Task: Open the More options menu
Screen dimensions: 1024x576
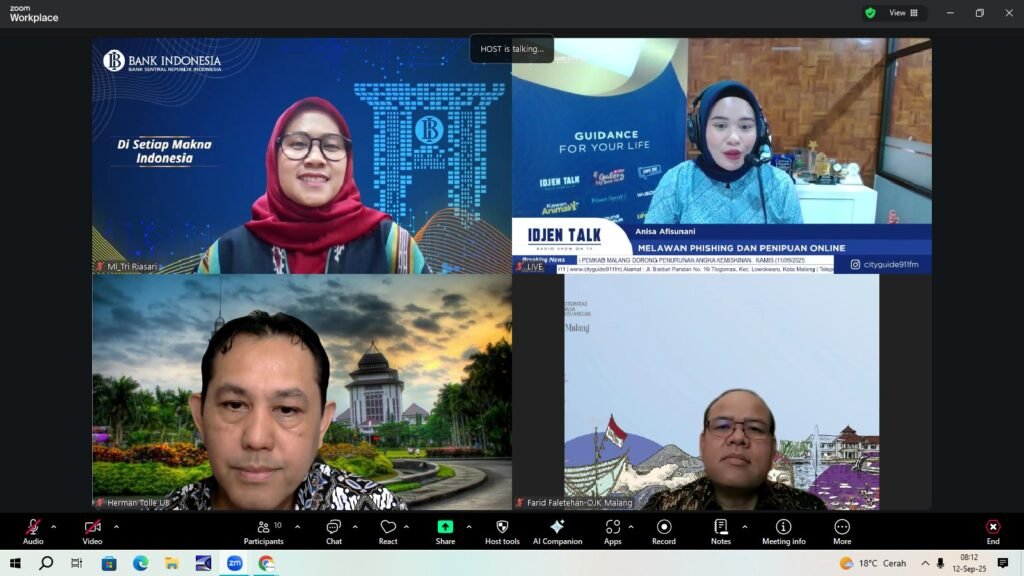Action: click(x=842, y=532)
